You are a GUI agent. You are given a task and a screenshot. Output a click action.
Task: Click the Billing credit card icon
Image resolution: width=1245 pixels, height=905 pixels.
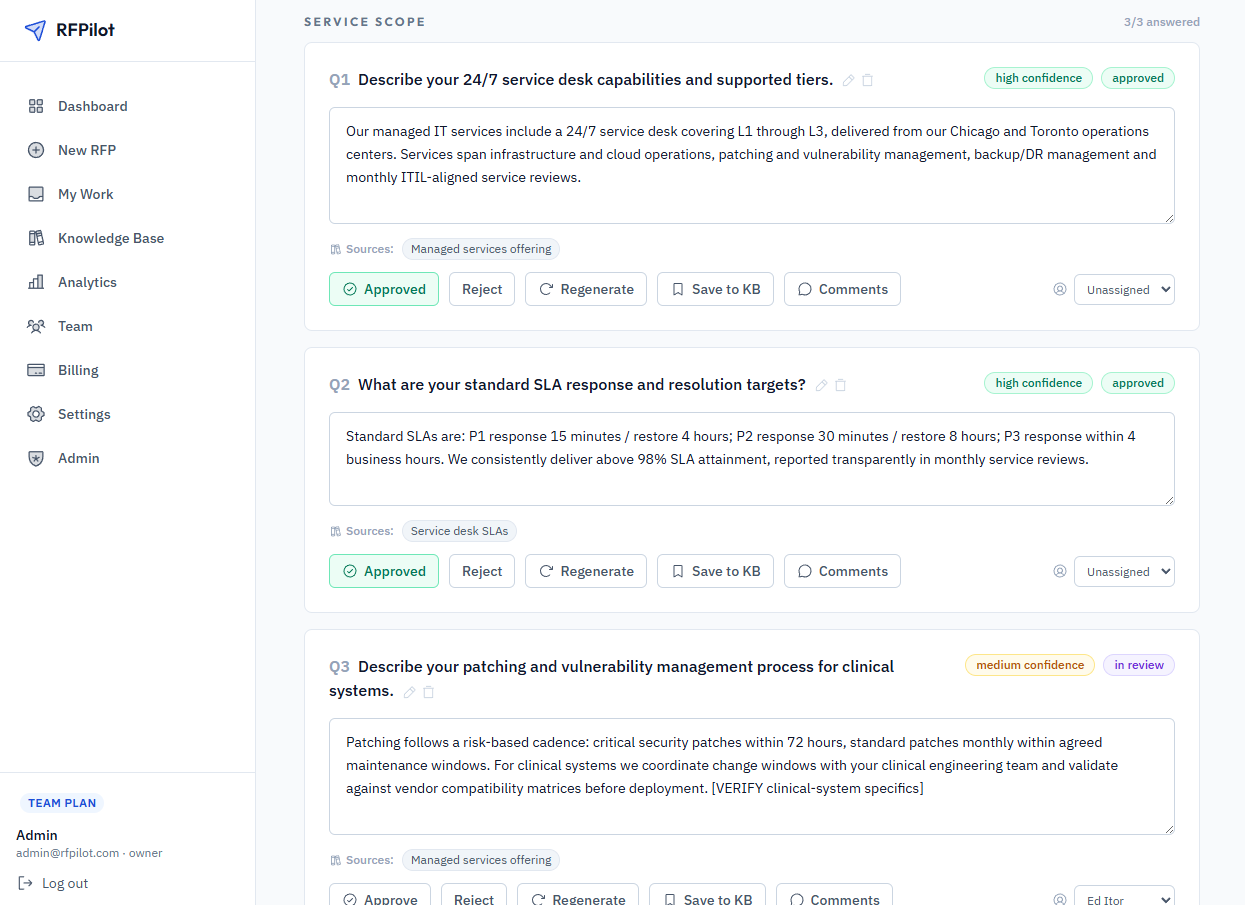(x=36, y=370)
